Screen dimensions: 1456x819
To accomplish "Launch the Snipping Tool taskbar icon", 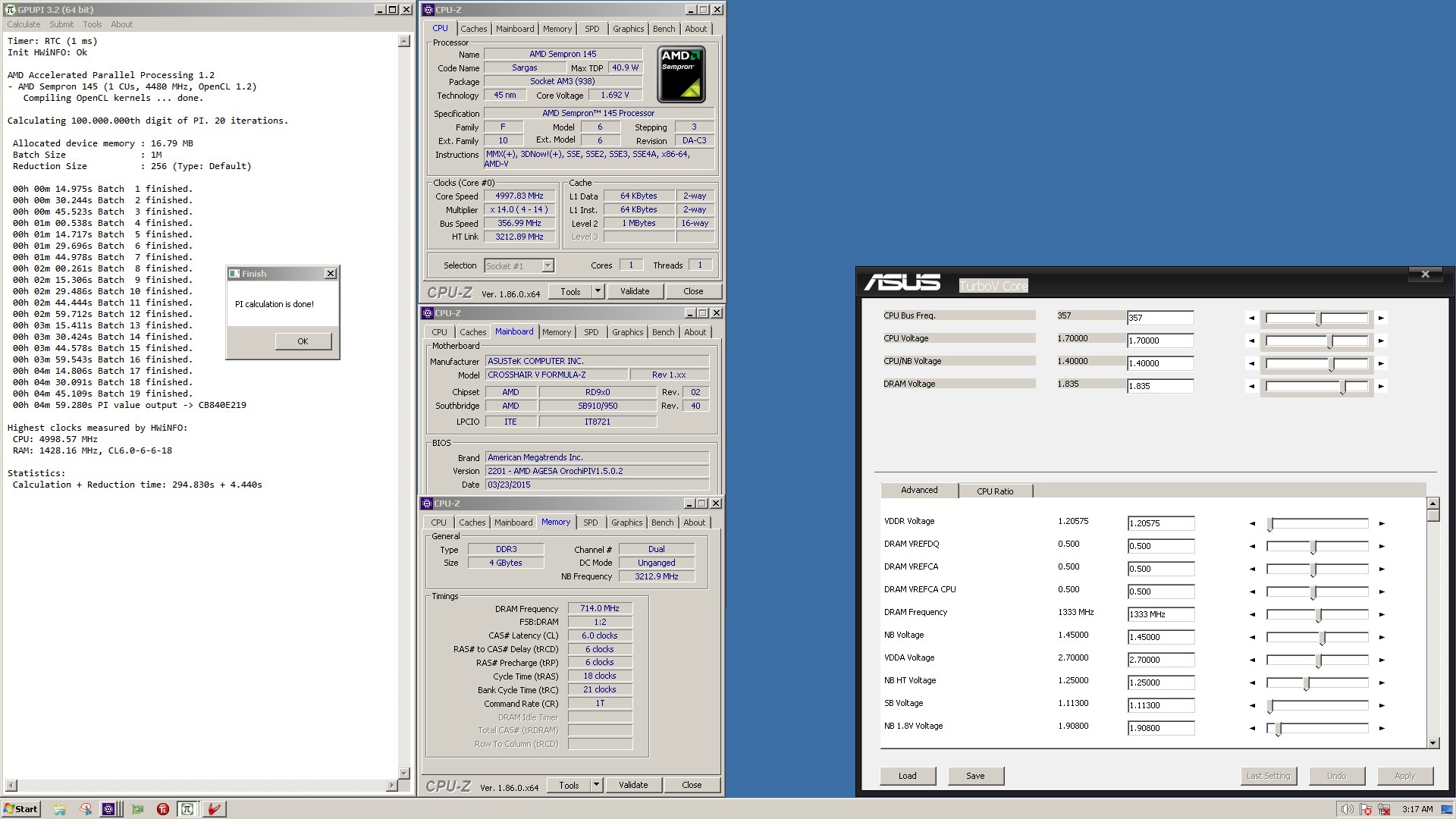I will [86, 809].
